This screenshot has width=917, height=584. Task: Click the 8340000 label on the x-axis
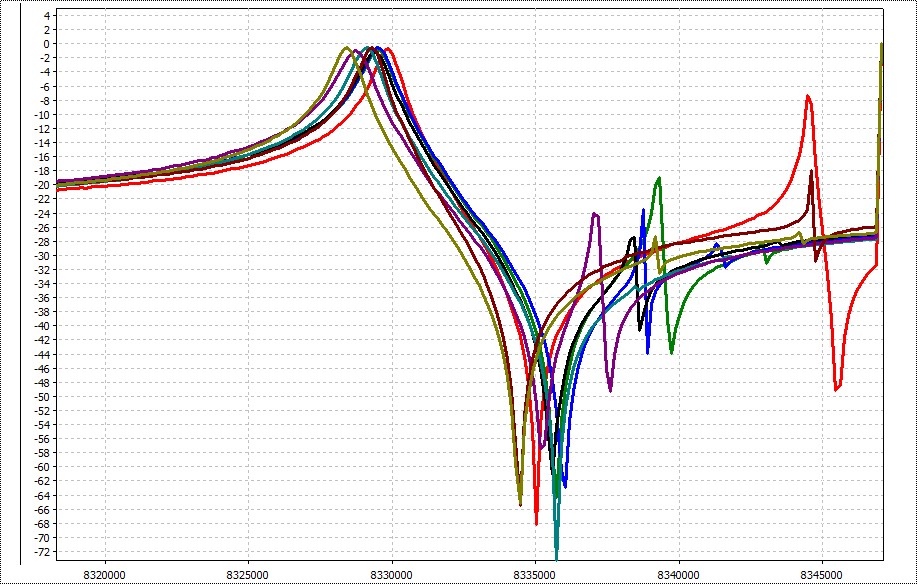(679, 575)
